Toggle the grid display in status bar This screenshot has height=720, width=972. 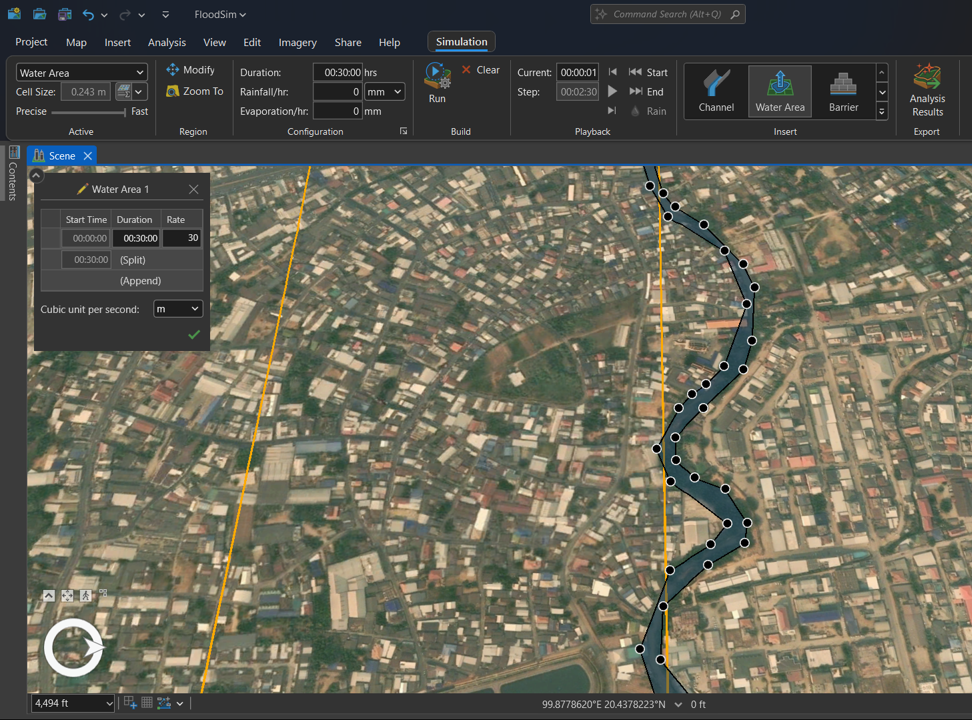point(147,704)
